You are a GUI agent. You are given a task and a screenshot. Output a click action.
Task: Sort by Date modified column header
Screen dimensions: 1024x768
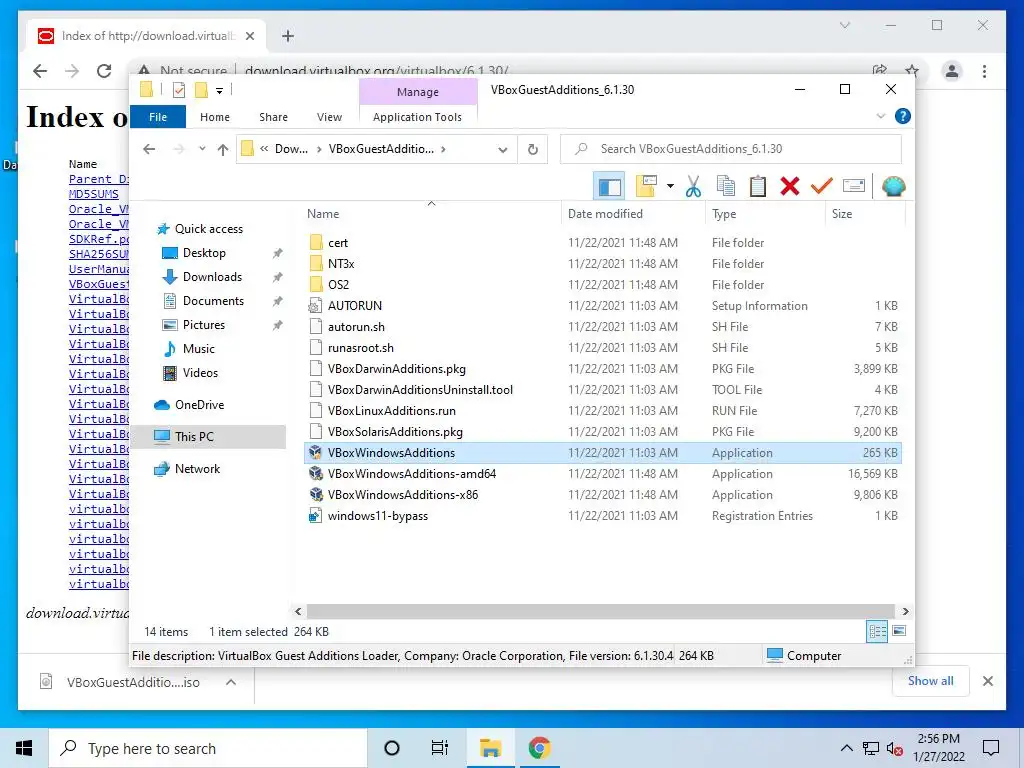click(633, 214)
